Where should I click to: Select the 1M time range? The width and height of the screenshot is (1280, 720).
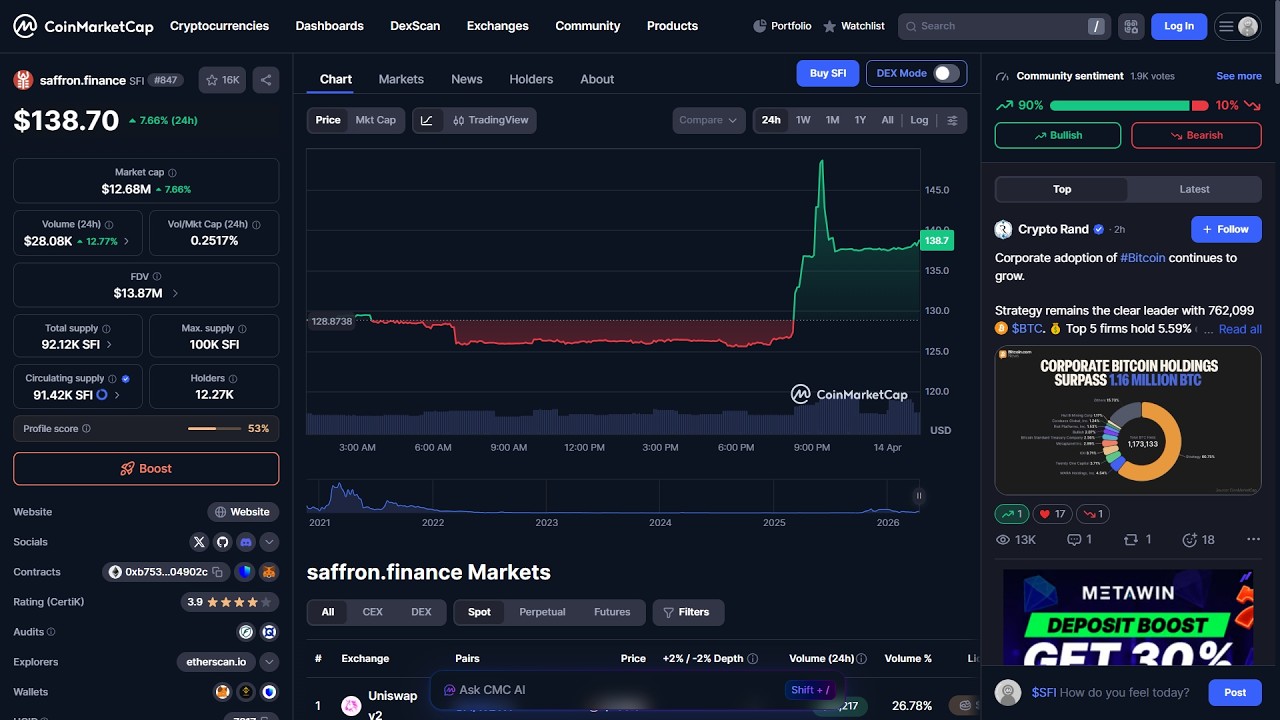pos(832,120)
